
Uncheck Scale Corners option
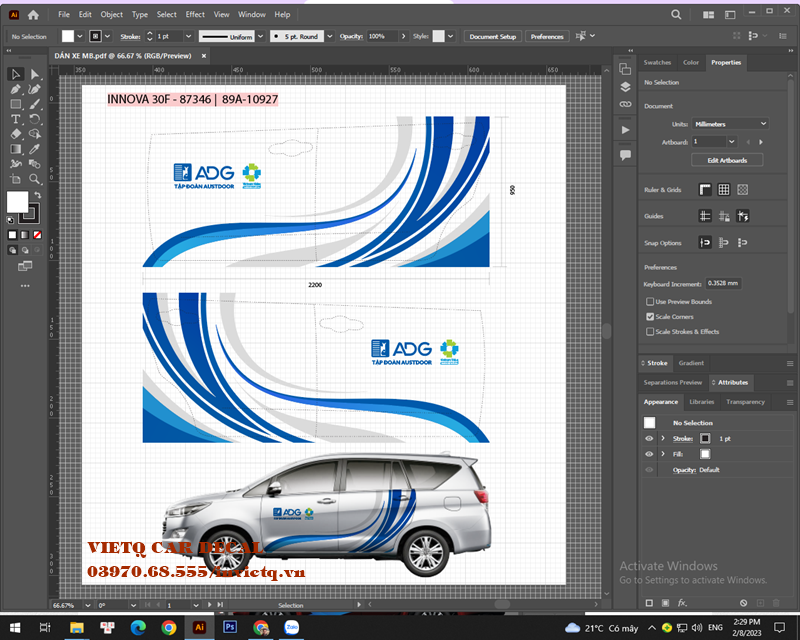650,316
